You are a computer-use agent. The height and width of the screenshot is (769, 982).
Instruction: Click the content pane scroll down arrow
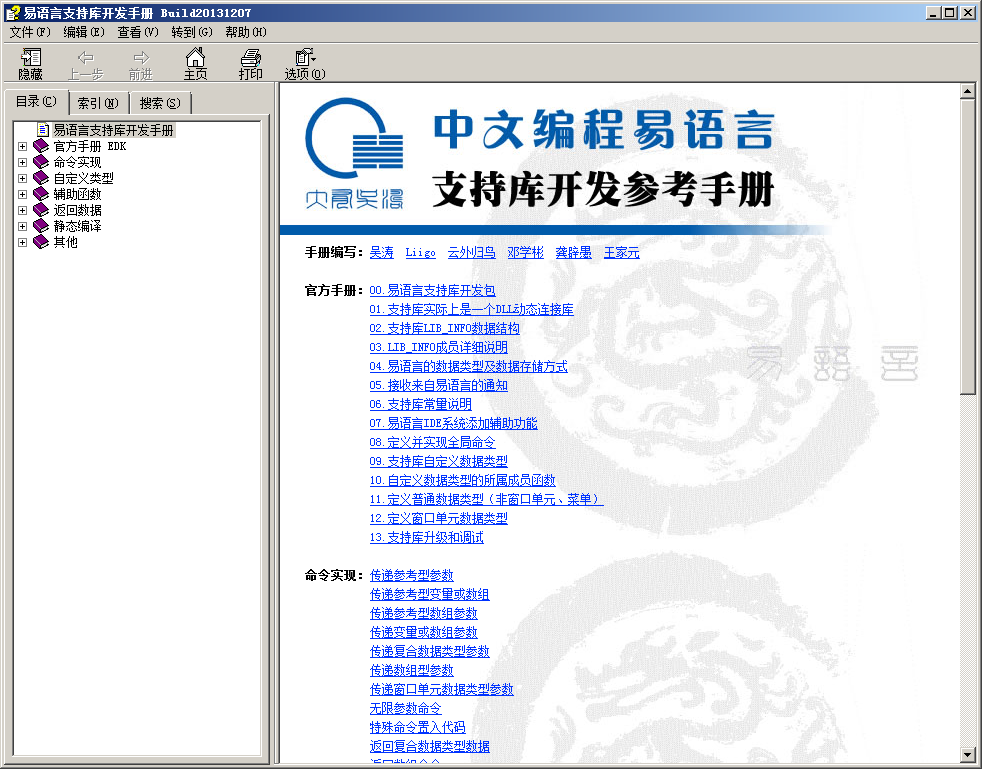click(x=968, y=755)
